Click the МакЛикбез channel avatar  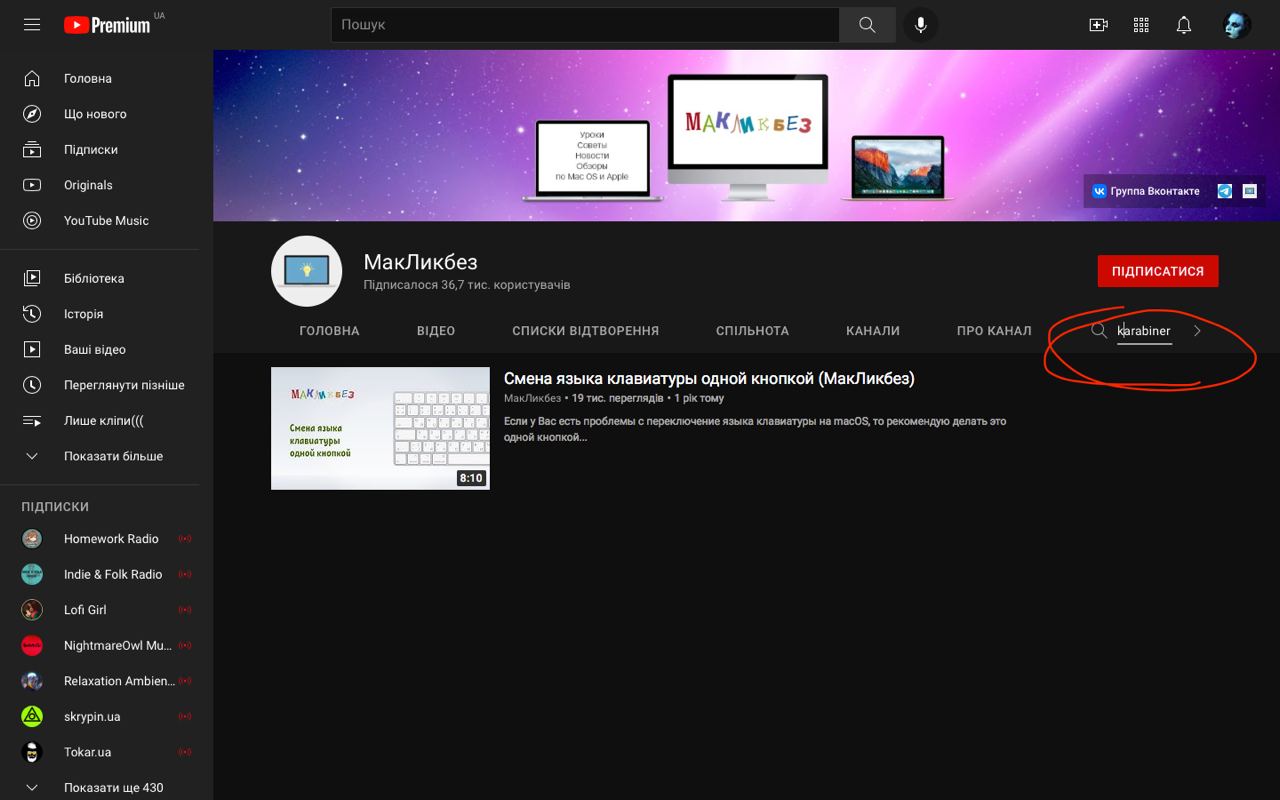pyautogui.click(x=307, y=271)
